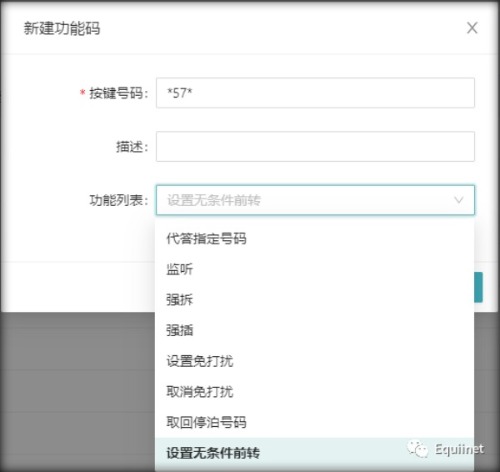Viewport: 500px width, 472px height.
Task: Collapse the 功能列表 dropdown using the chevron arrow
Action: [459, 200]
